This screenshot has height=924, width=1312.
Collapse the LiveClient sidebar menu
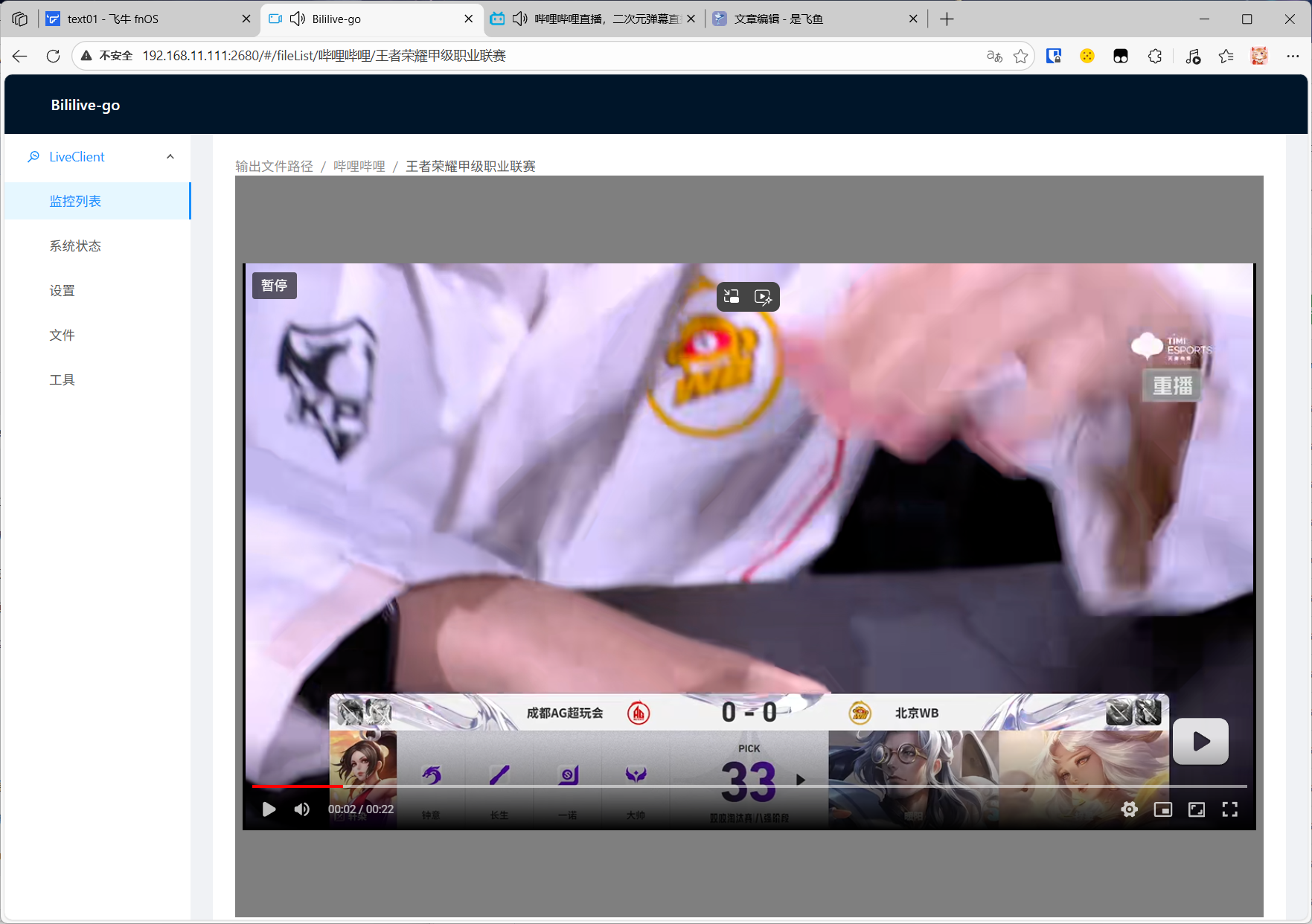pos(170,157)
